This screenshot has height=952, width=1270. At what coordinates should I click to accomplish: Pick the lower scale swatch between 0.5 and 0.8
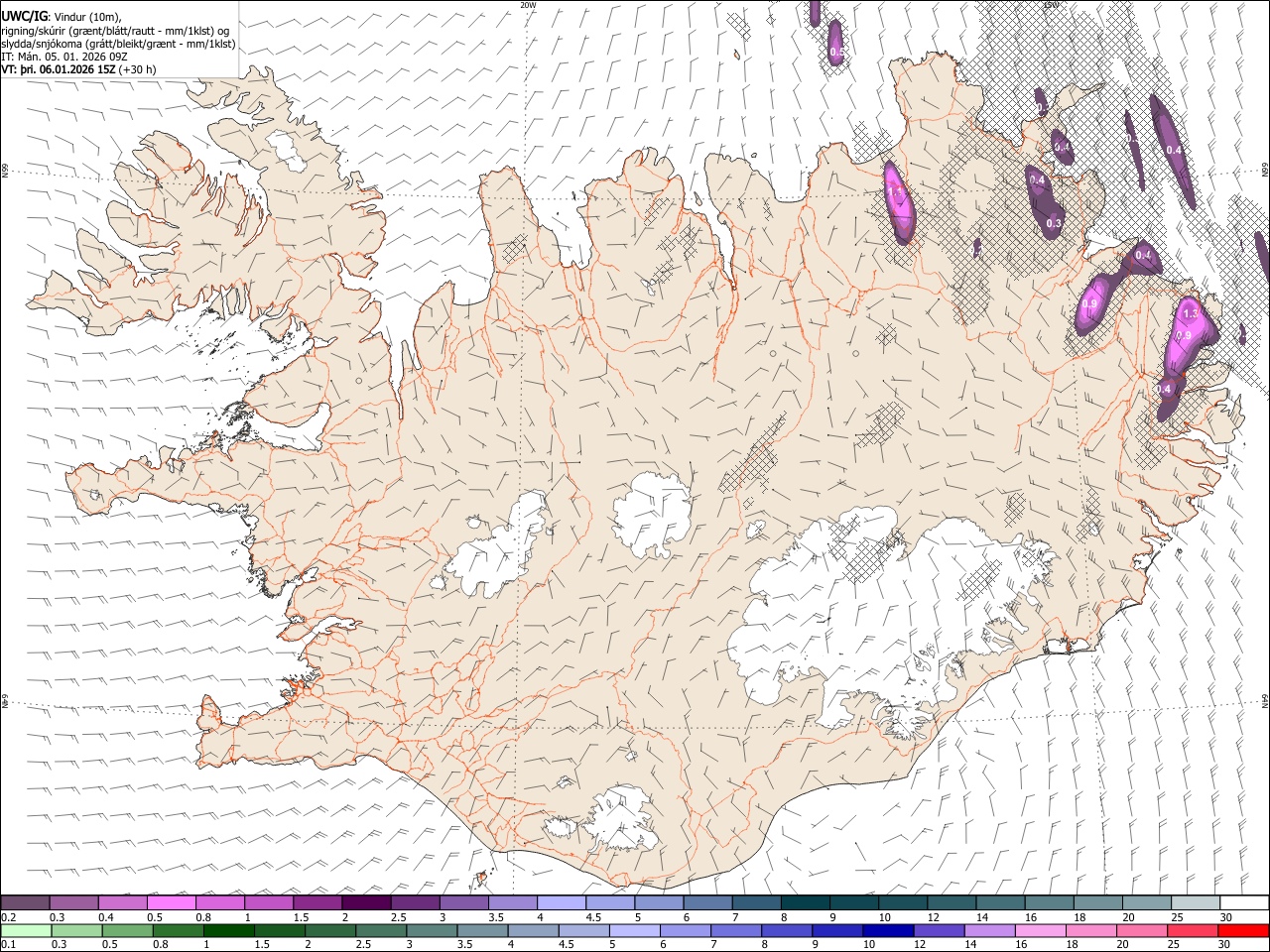[x=128, y=930]
